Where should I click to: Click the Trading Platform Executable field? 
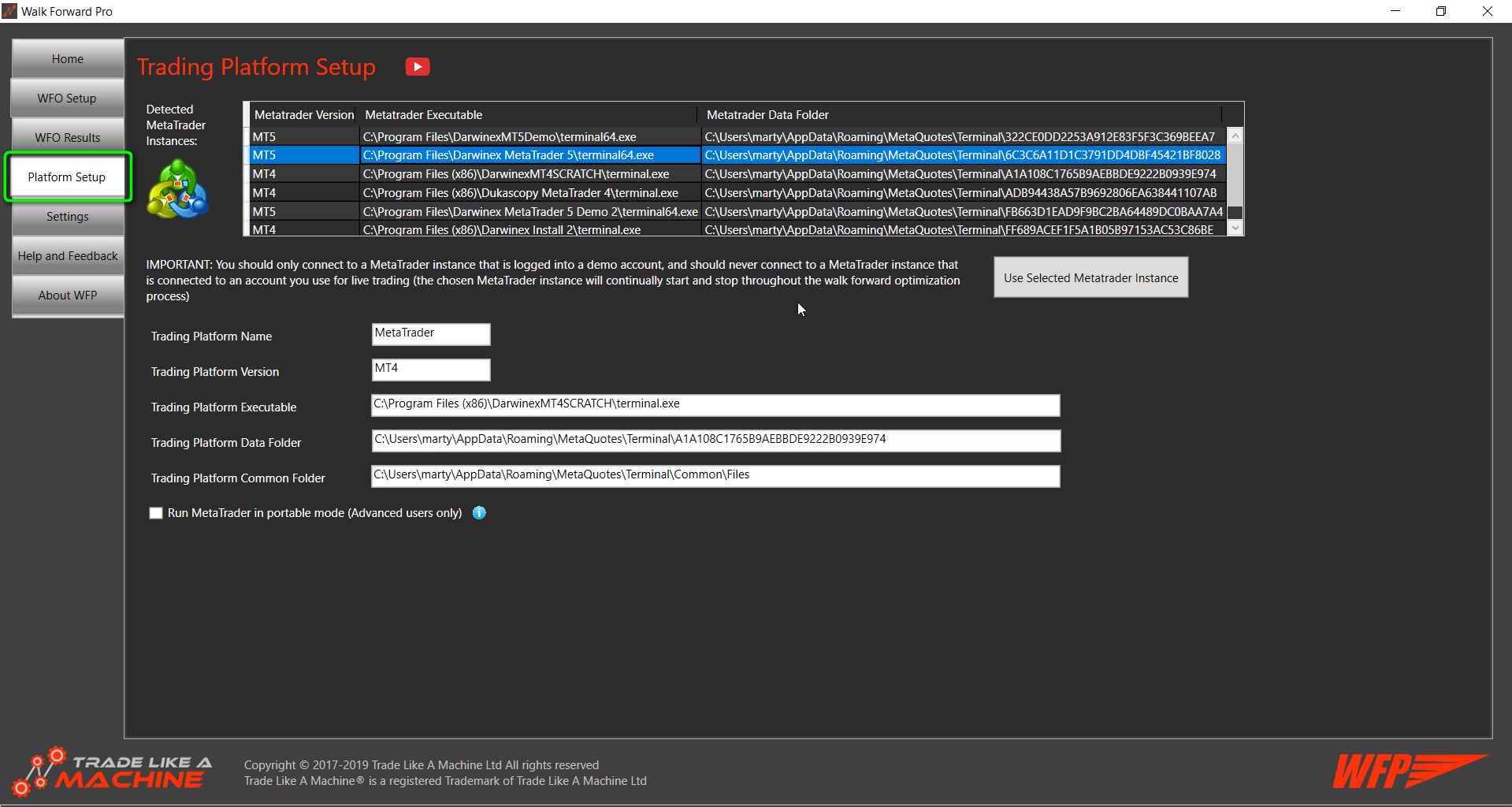point(715,405)
